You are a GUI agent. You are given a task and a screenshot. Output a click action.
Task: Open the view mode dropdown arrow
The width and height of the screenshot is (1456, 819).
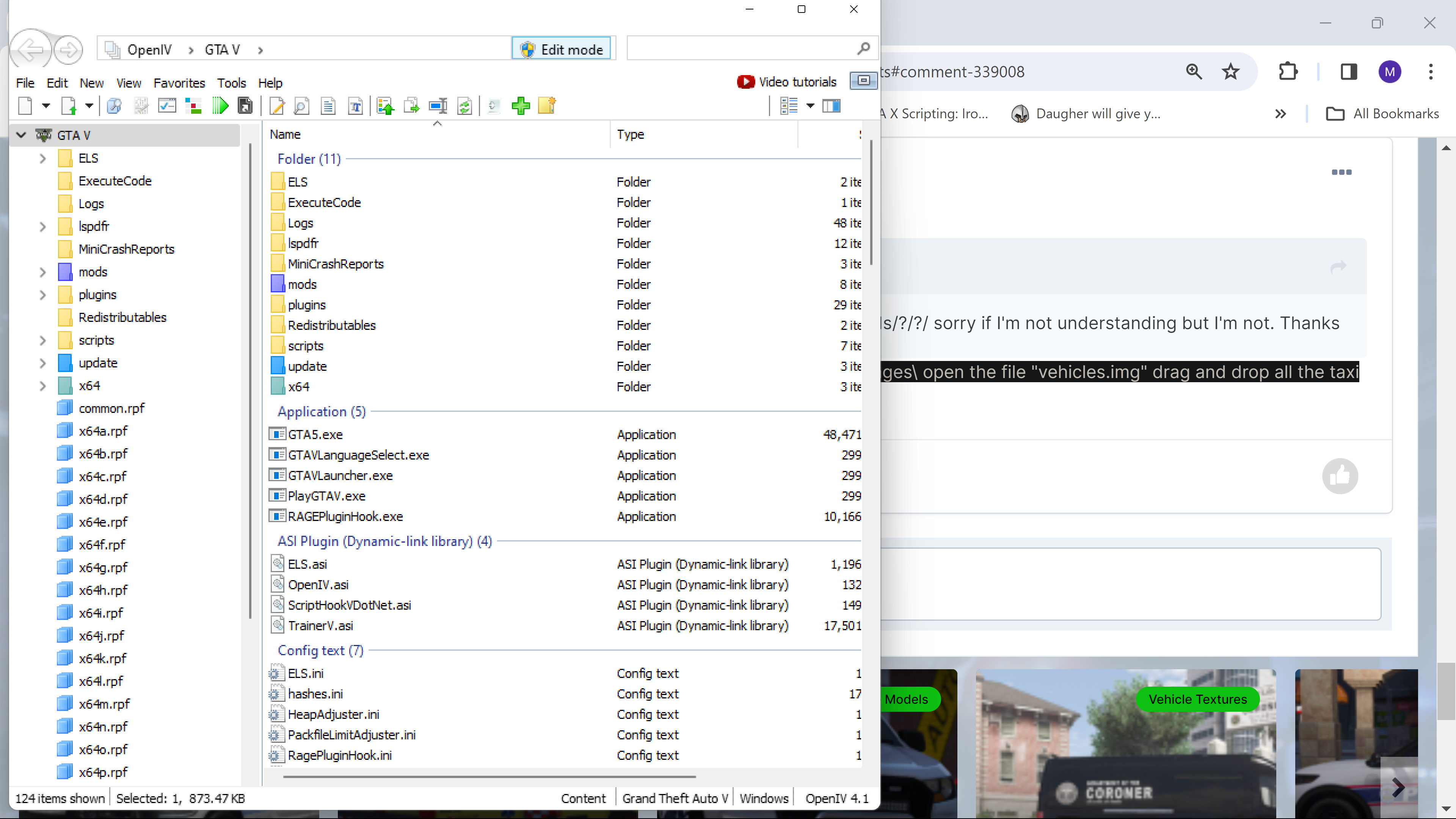(x=810, y=106)
